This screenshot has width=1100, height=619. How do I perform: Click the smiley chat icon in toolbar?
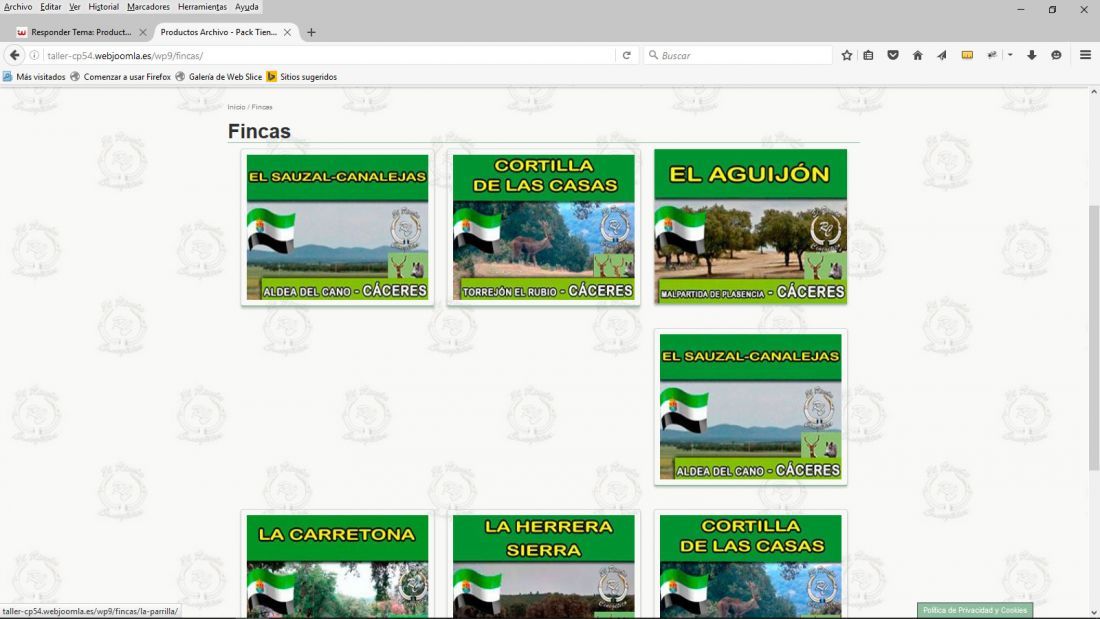[x=1057, y=55]
